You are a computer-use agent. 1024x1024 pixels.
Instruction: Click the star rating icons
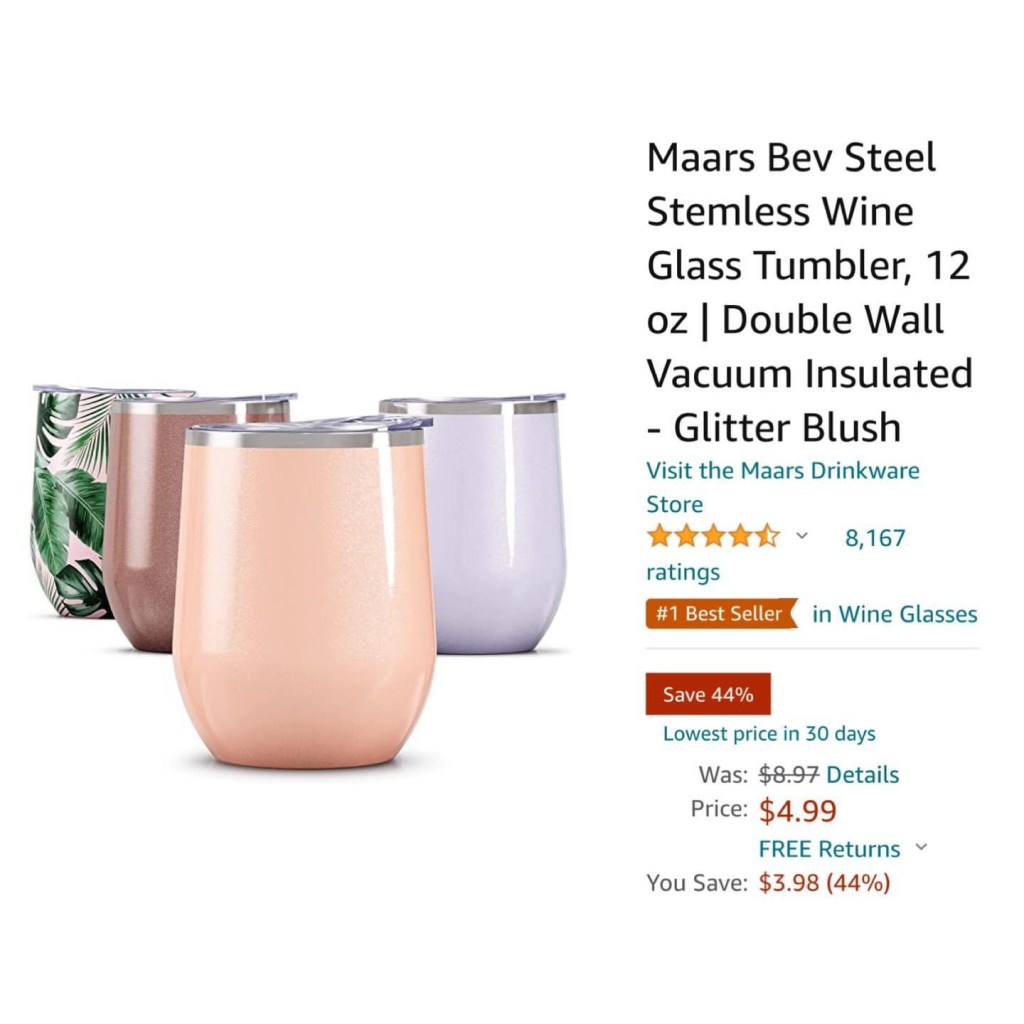(x=712, y=537)
